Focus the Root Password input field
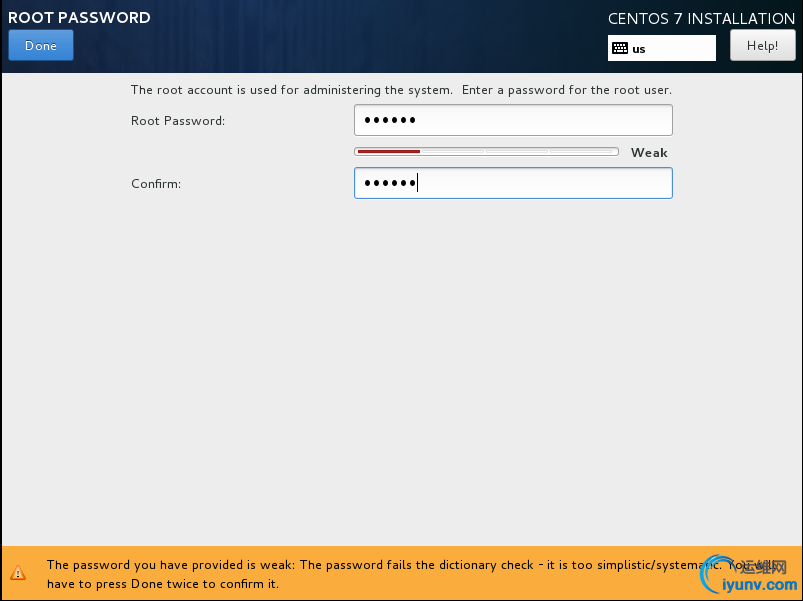The width and height of the screenshot is (803, 601). coord(513,120)
